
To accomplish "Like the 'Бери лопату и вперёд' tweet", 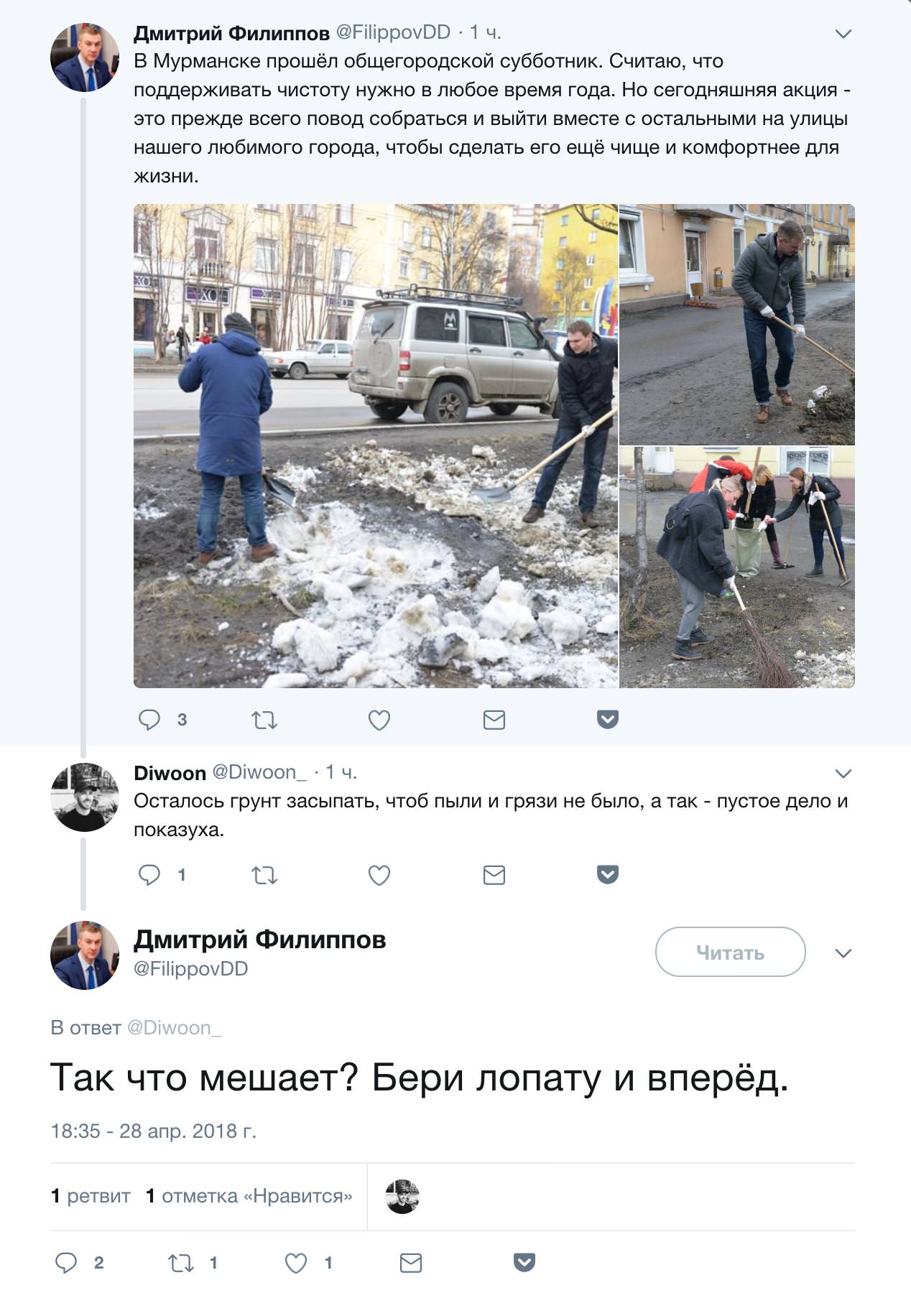I will coord(296,1263).
